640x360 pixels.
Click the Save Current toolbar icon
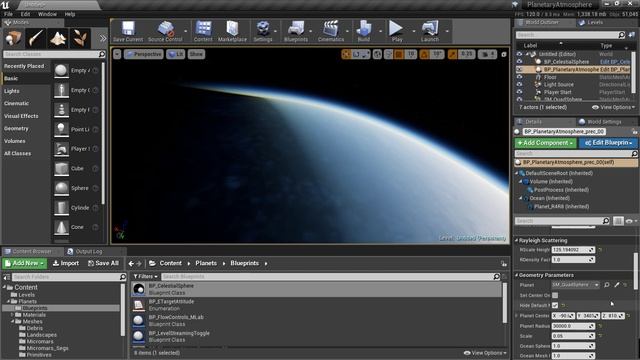click(x=128, y=31)
